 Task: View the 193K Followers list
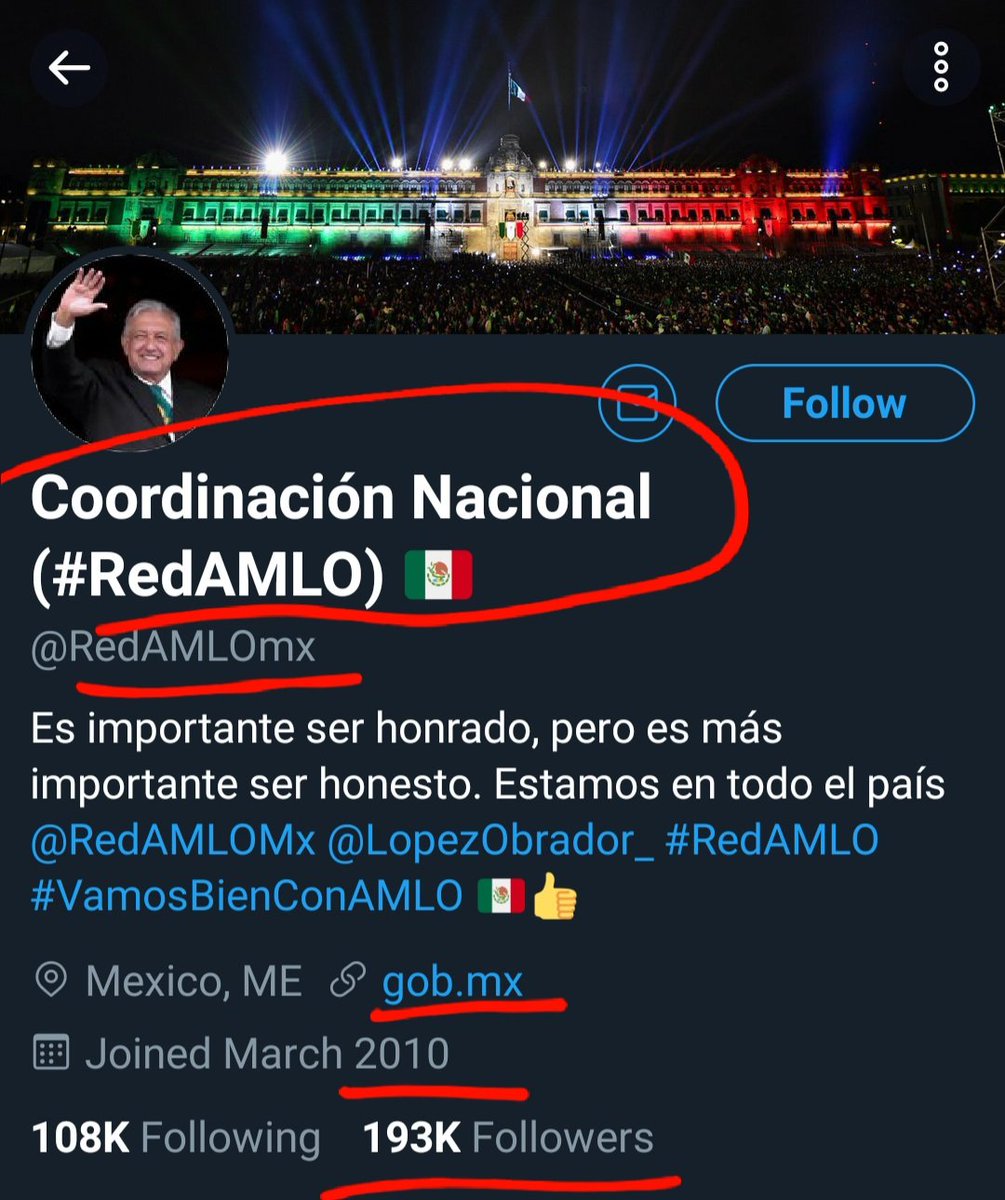(x=507, y=1138)
